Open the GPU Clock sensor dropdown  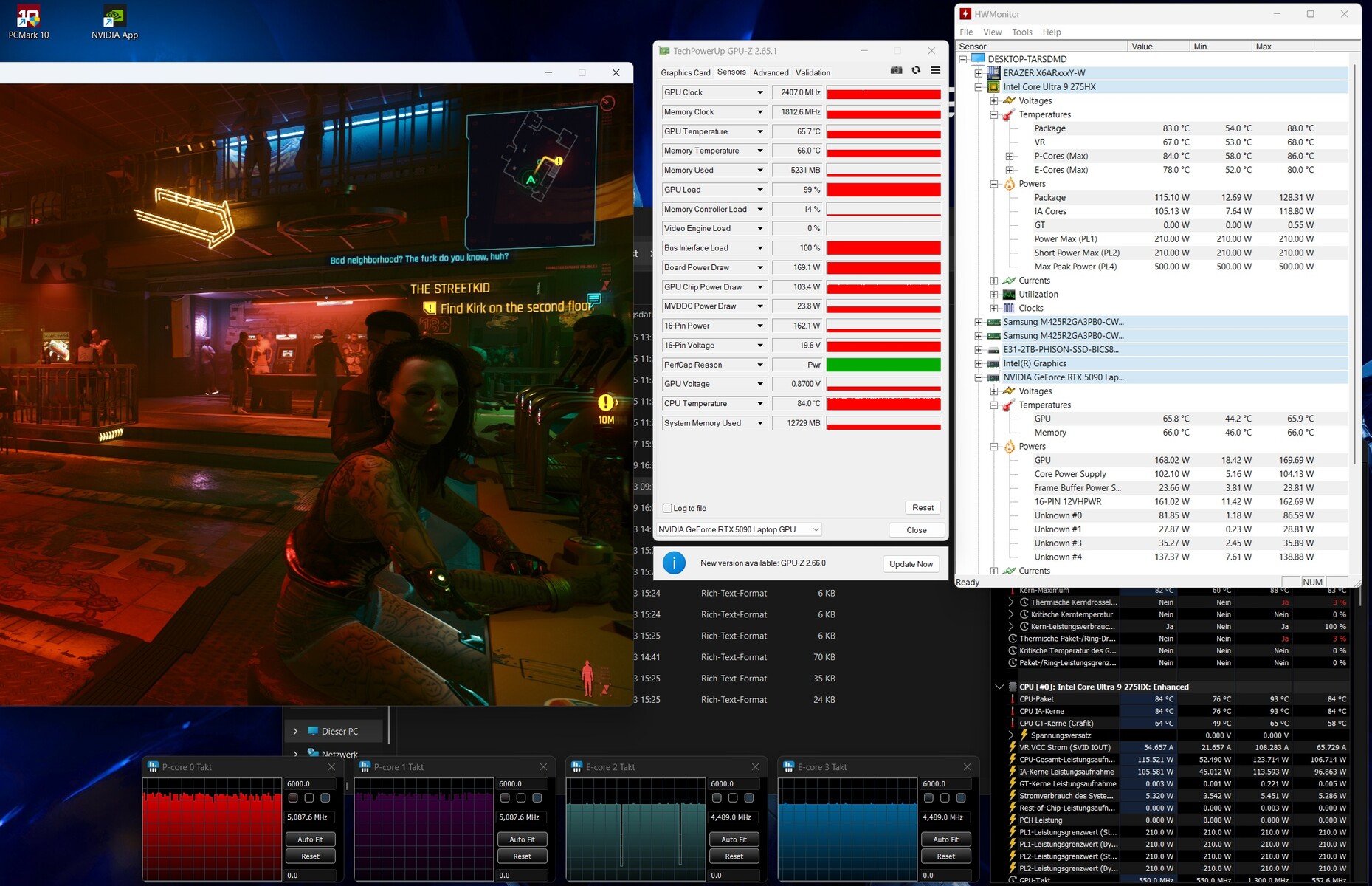point(759,92)
